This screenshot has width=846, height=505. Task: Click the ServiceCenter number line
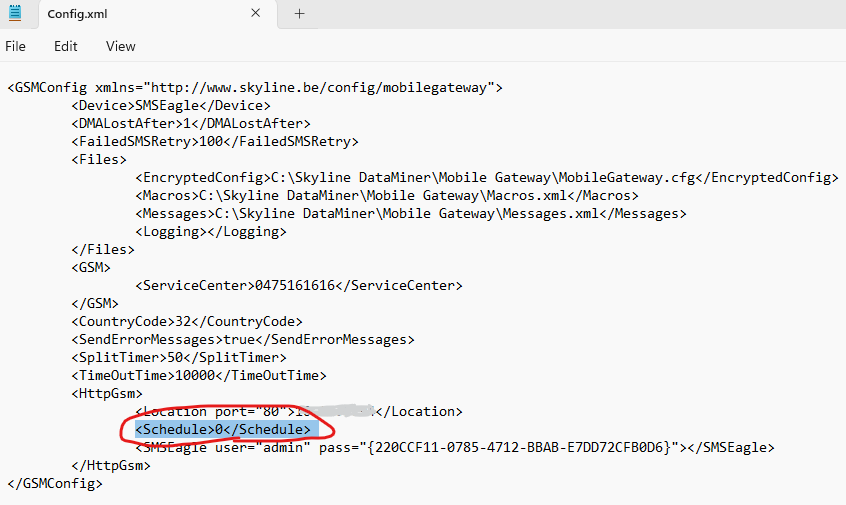[x=298, y=285]
